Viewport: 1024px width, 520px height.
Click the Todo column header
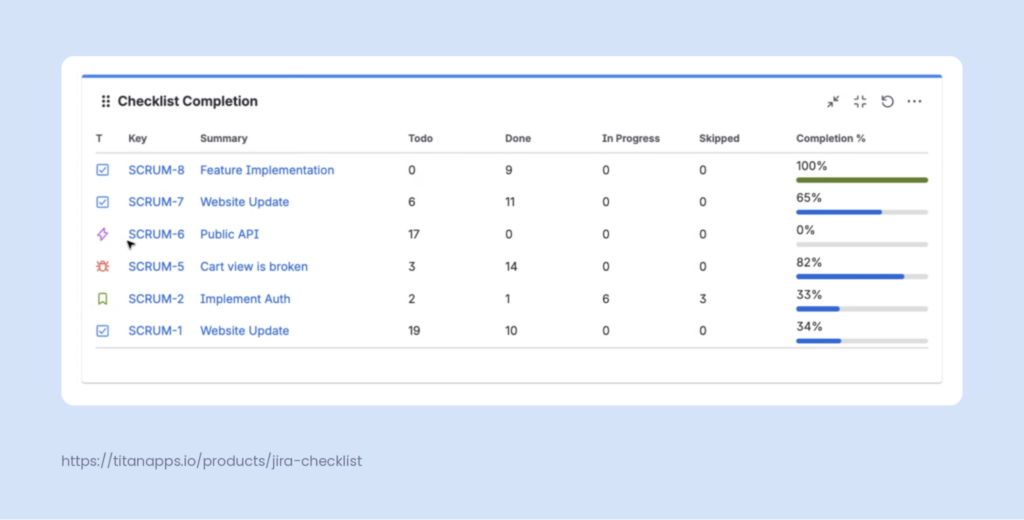click(421, 138)
